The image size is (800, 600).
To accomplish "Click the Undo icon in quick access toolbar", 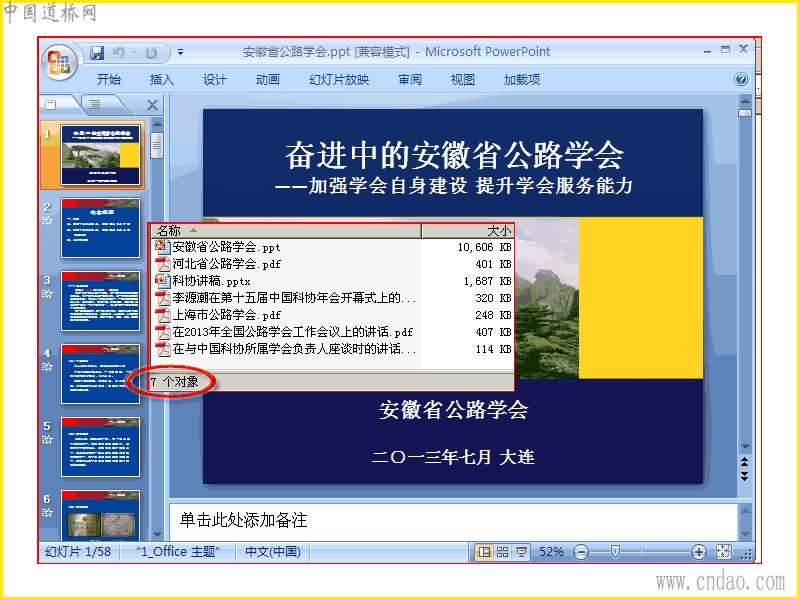I will [x=118, y=52].
